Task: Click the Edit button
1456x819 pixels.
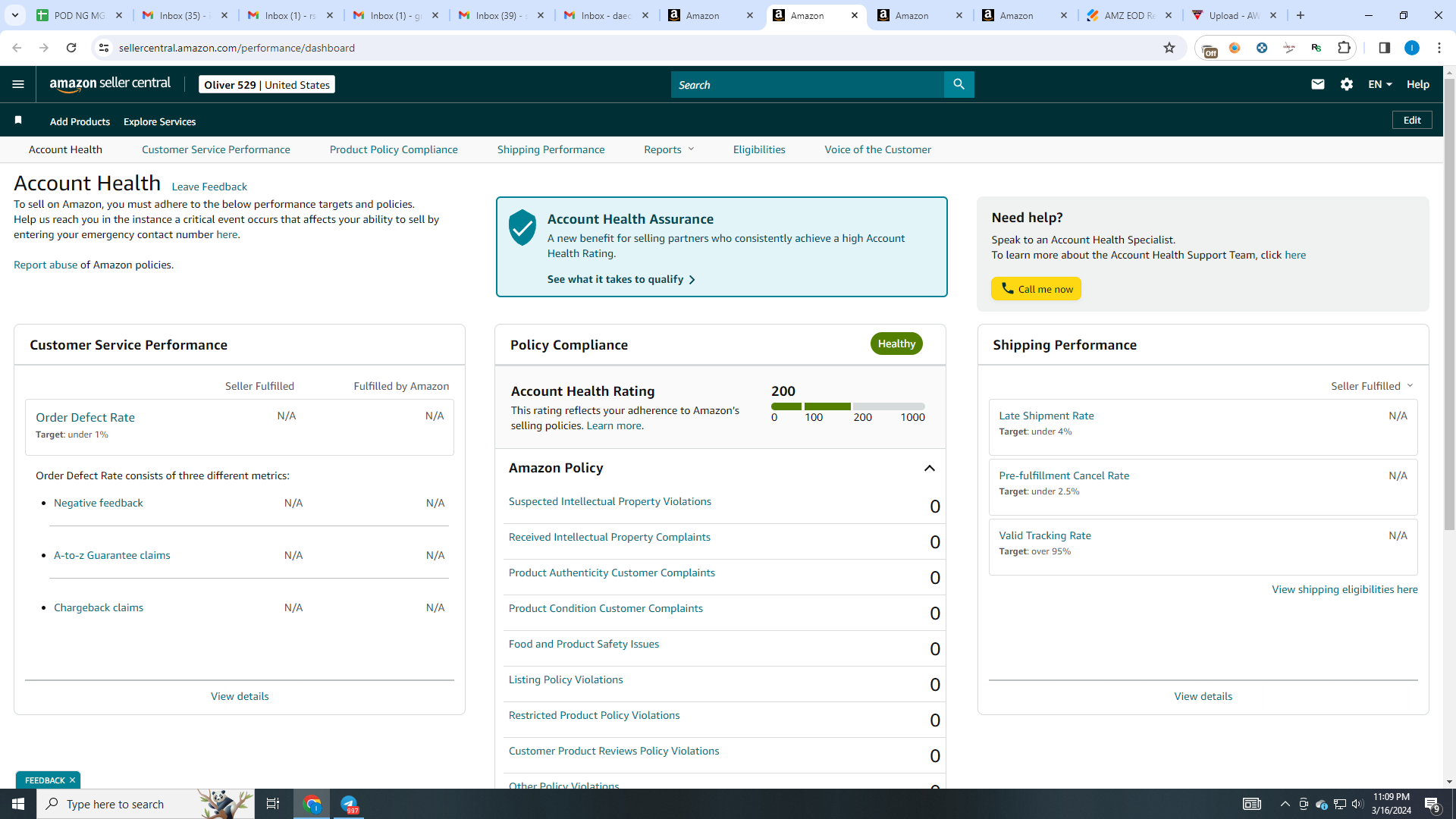Action: point(1412,120)
